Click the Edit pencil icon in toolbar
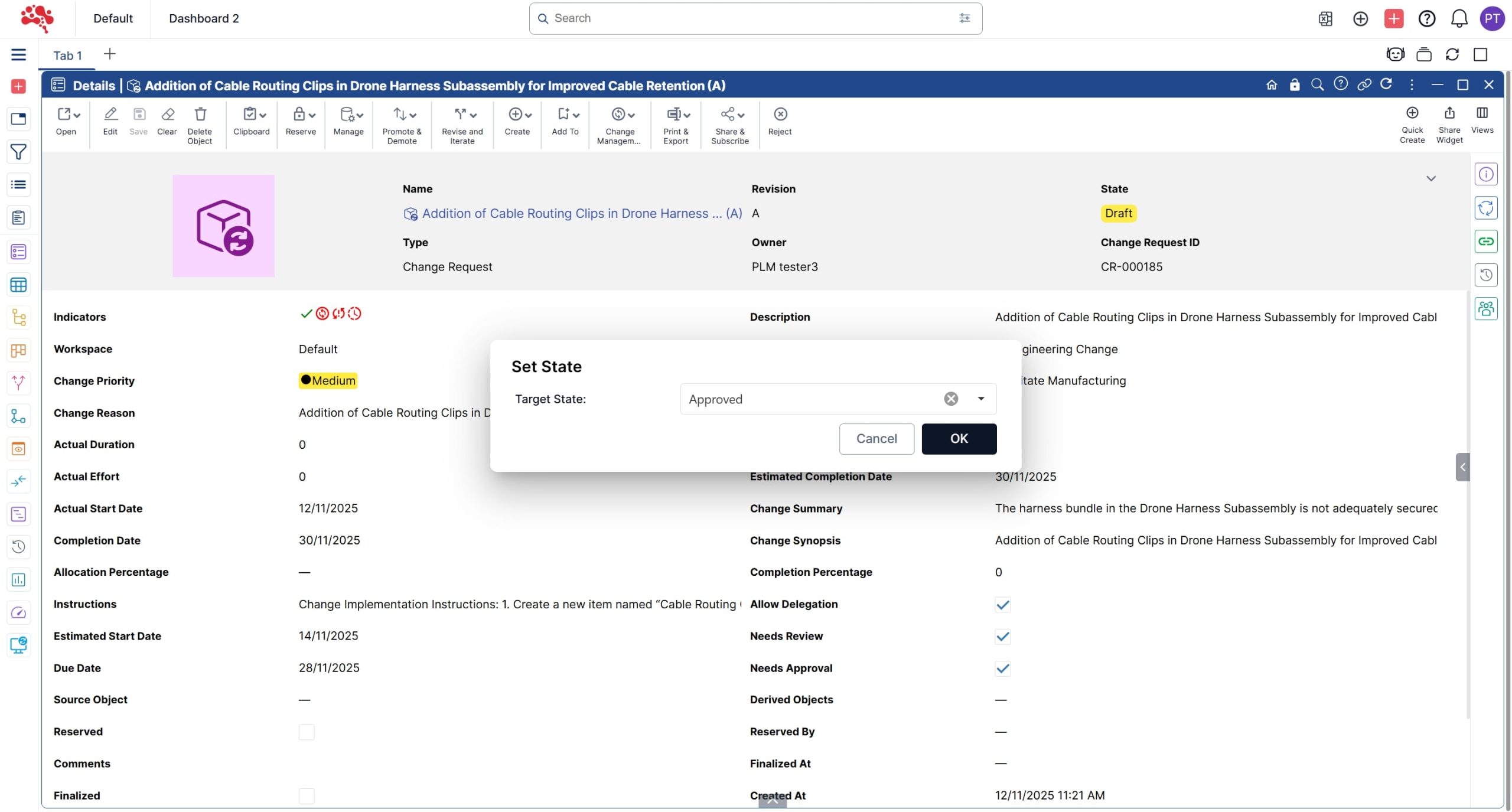This screenshot has height=812, width=1512. click(x=110, y=115)
